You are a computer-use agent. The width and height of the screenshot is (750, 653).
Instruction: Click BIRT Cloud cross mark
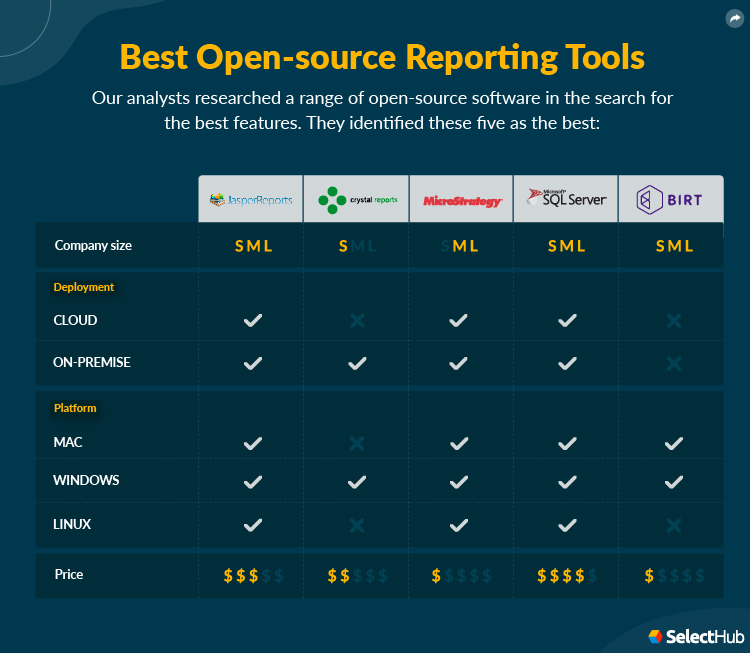[674, 320]
